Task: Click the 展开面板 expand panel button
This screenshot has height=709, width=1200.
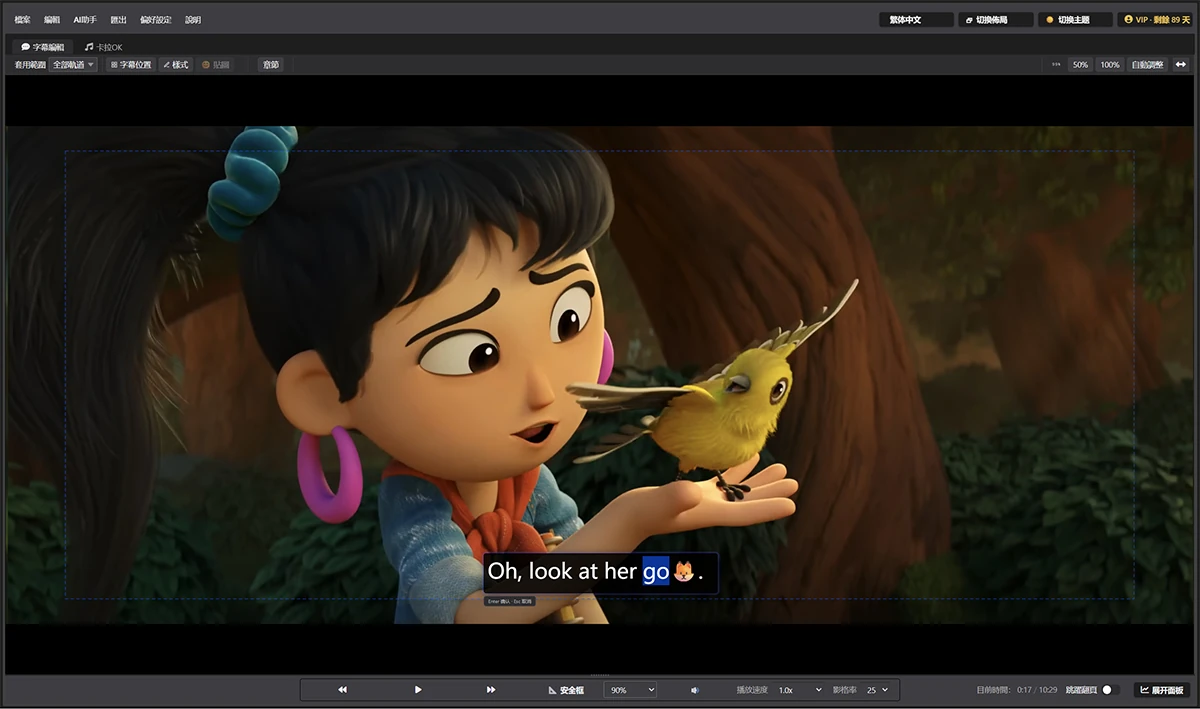Action: (1162, 690)
